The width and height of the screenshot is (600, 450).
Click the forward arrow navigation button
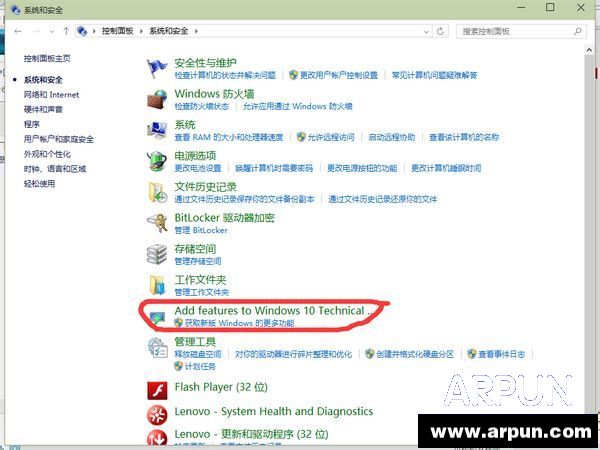point(36,31)
